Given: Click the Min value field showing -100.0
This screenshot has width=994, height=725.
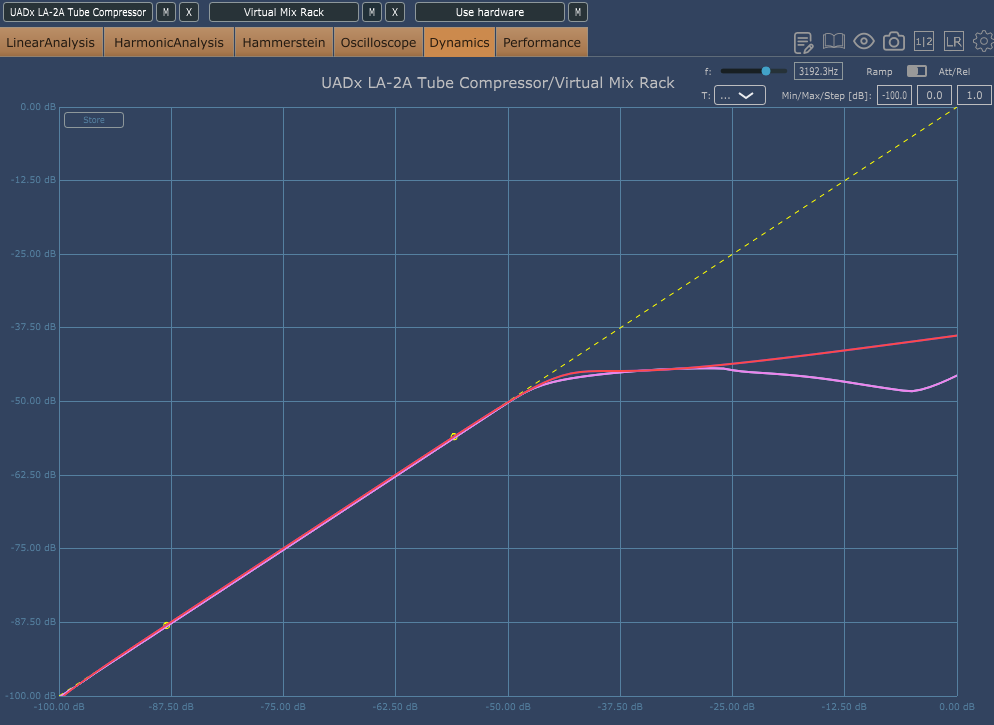Looking at the screenshot, I should [893, 95].
